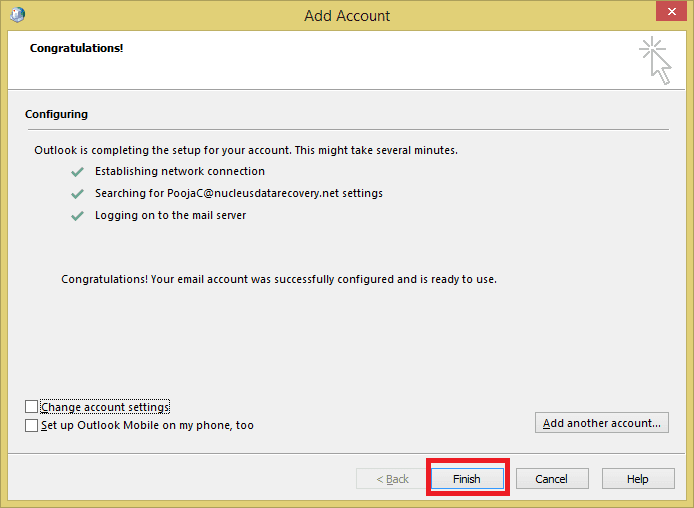
Task: Open Help for the Add Account wizard
Action: [638, 479]
